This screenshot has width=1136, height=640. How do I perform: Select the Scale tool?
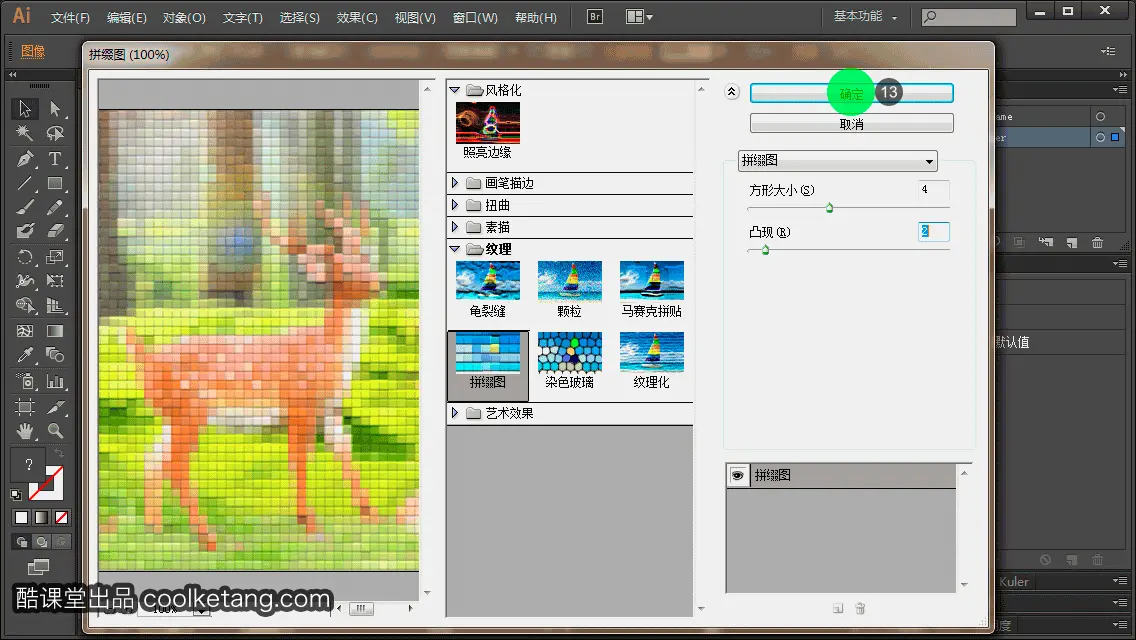coord(55,257)
